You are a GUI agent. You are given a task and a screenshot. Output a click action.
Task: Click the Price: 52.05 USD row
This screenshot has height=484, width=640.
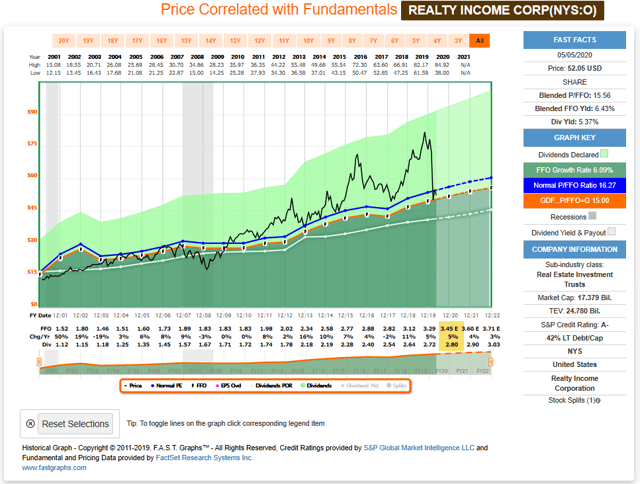574,69
